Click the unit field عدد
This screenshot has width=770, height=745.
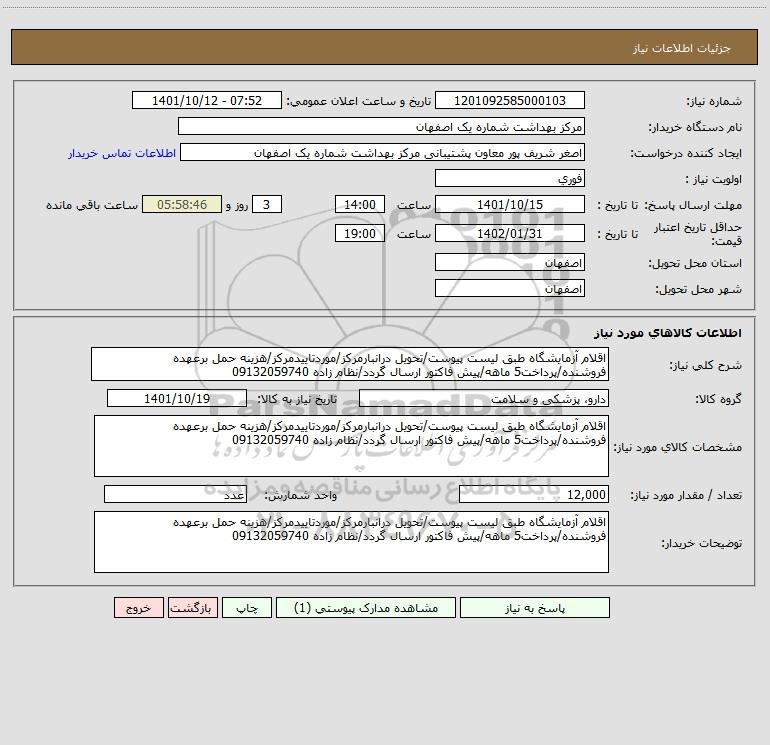click(175, 494)
